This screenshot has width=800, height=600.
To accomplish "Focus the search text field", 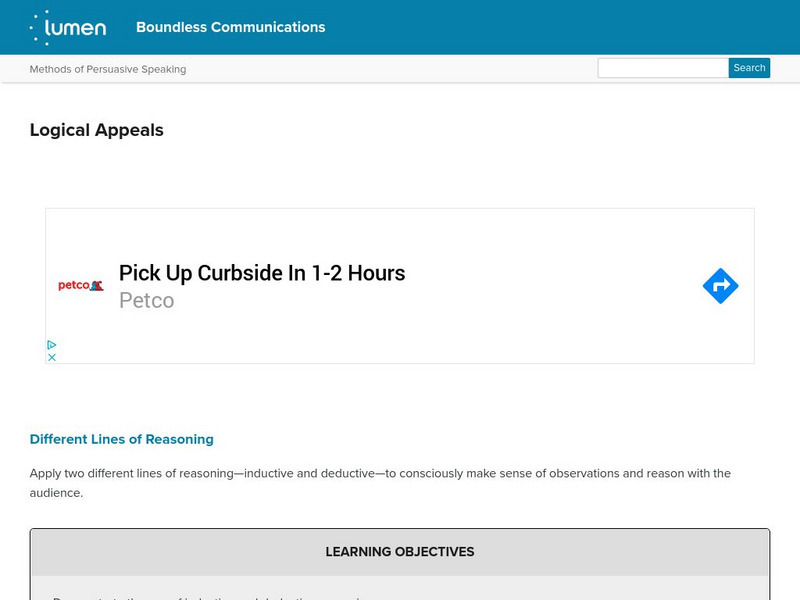I will pos(663,68).
